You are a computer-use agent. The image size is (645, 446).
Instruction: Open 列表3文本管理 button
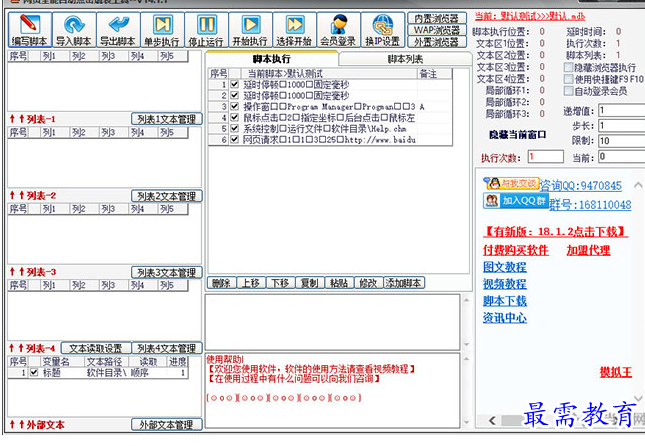tap(167, 272)
